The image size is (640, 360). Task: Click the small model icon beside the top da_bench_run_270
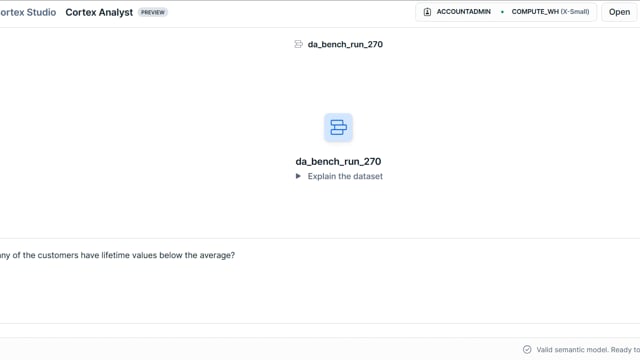coord(298,44)
